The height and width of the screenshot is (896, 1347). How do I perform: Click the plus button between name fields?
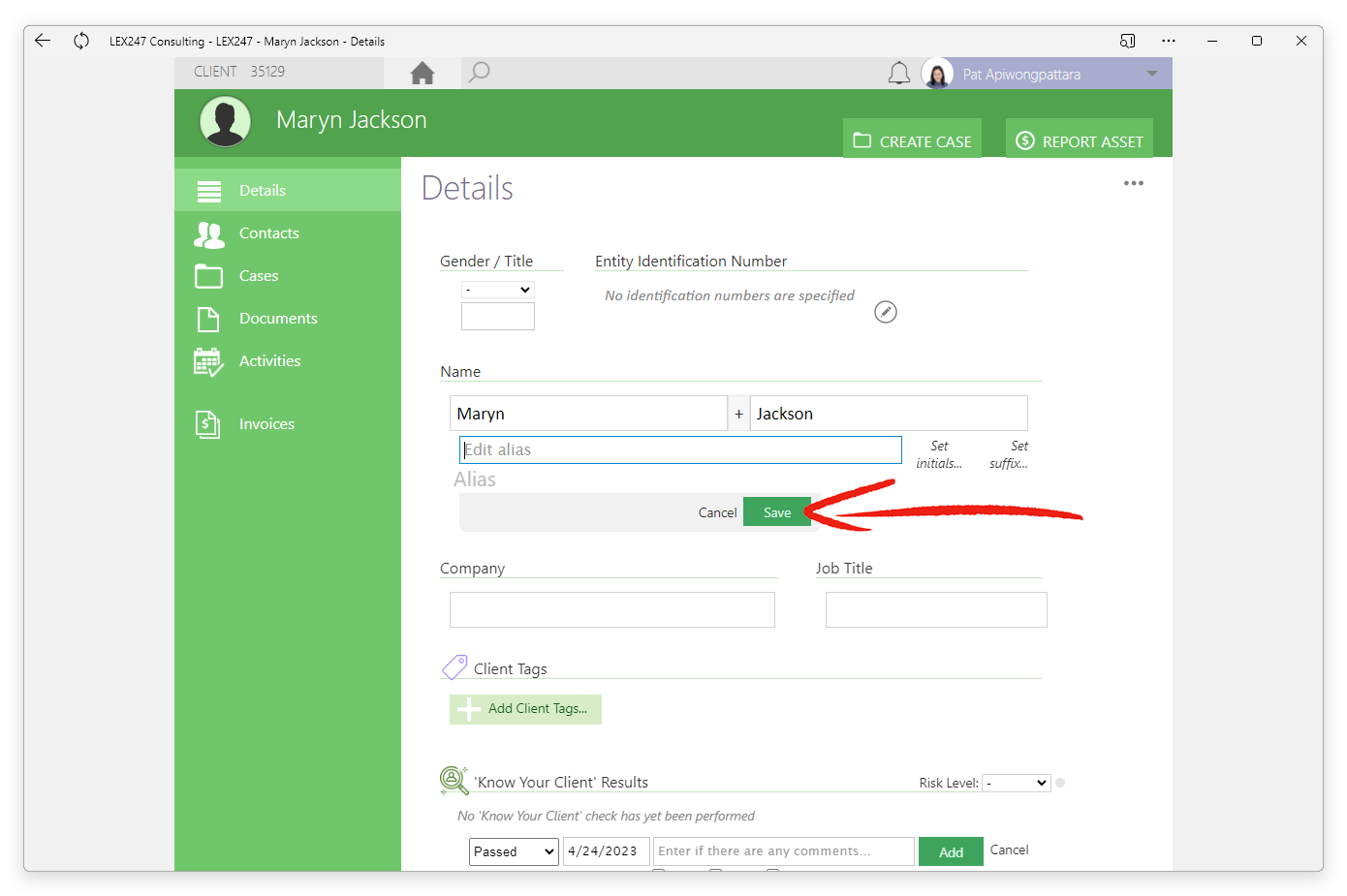point(738,414)
